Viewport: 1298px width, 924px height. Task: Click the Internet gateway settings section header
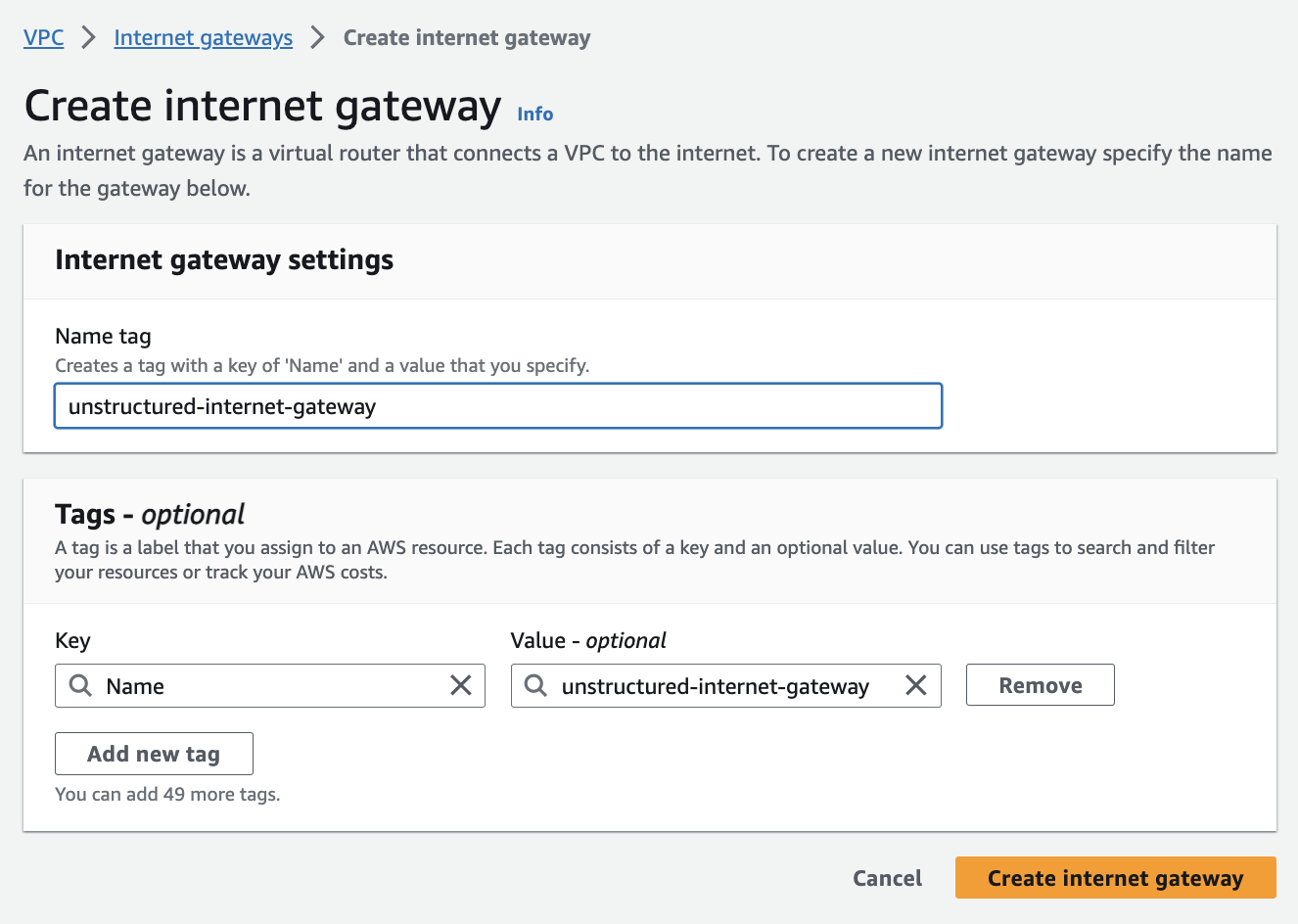[x=224, y=260]
